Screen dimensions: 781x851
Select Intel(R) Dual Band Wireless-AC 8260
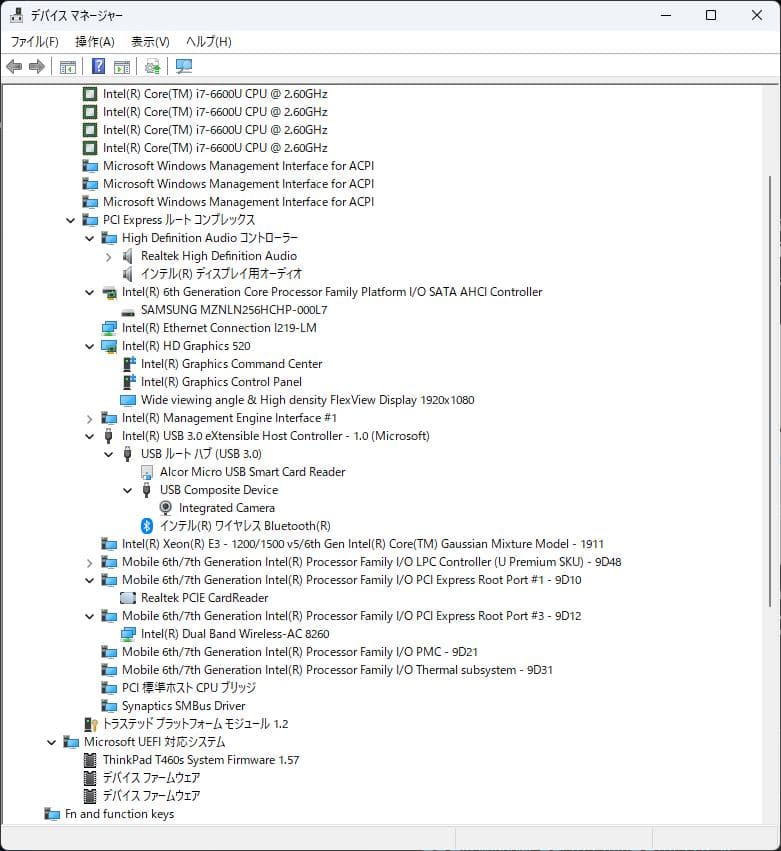[235, 634]
